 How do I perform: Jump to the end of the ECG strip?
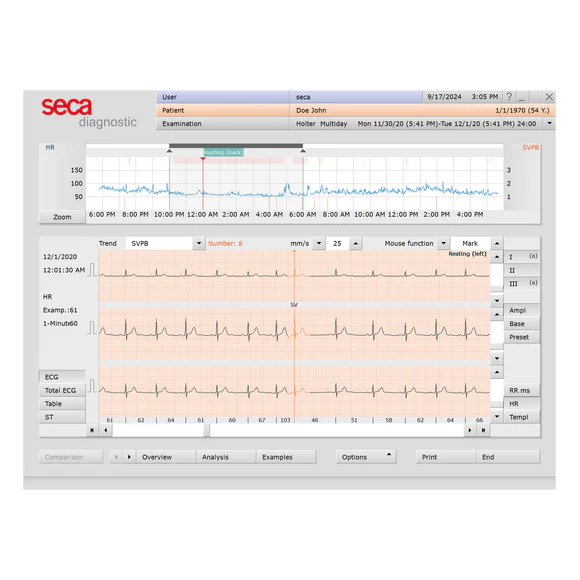483,430
